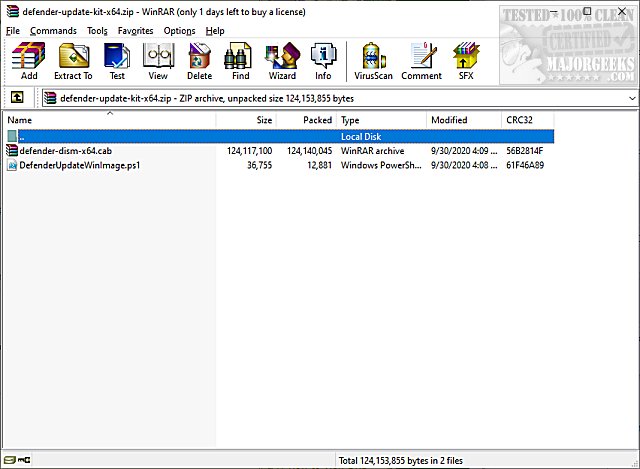Click packed value 124,140,045
Image resolution: width=640 pixels, height=469 pixels.
(309, 151)
